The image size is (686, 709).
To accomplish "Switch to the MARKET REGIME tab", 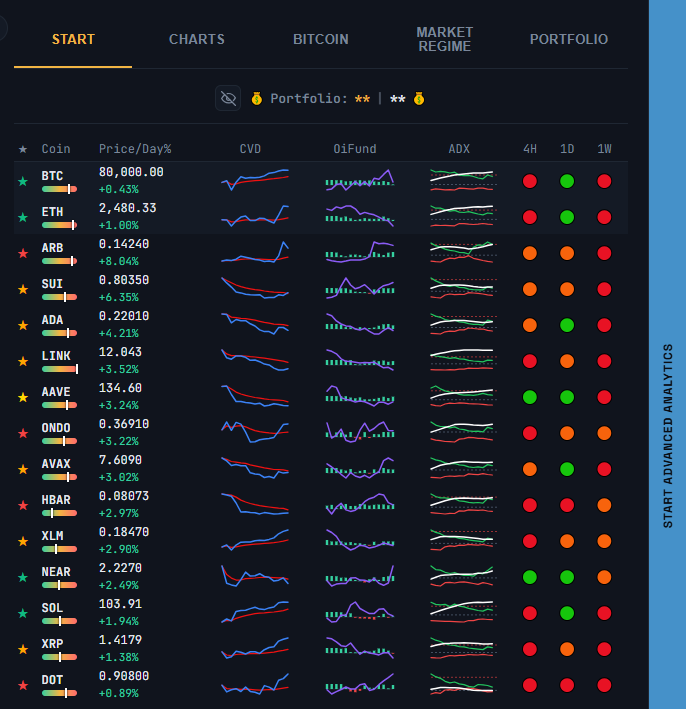I will pyautogui.click(x=445, y=39).
